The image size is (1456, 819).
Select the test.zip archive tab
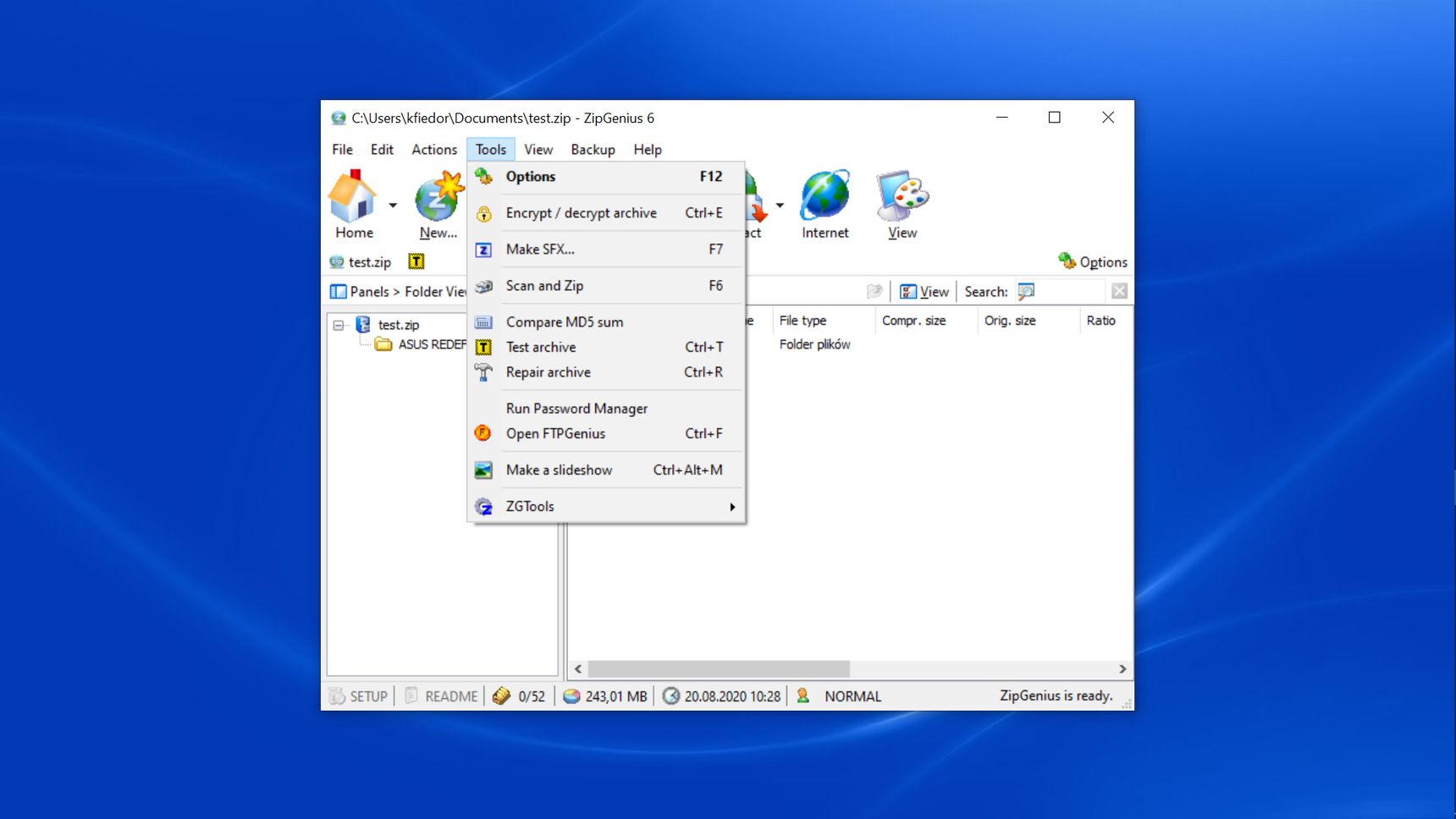[x=361, y=262]
